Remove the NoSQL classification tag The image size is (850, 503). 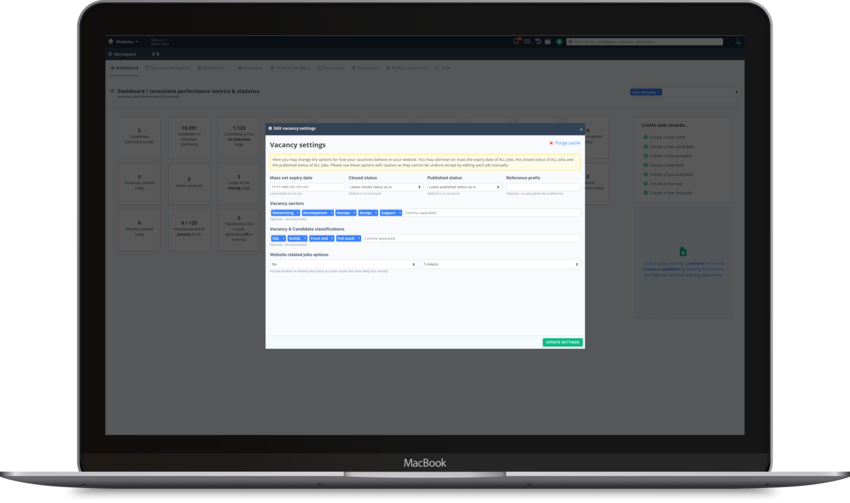305,238
